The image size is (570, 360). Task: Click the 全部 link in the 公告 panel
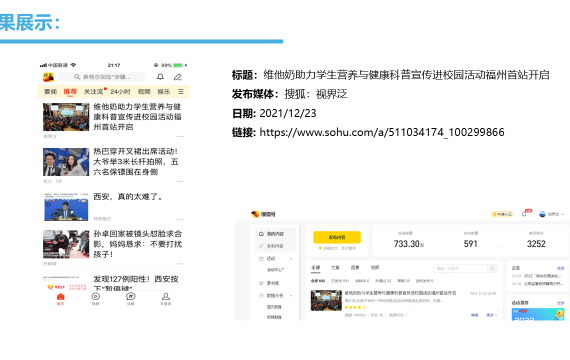[561, 268]
